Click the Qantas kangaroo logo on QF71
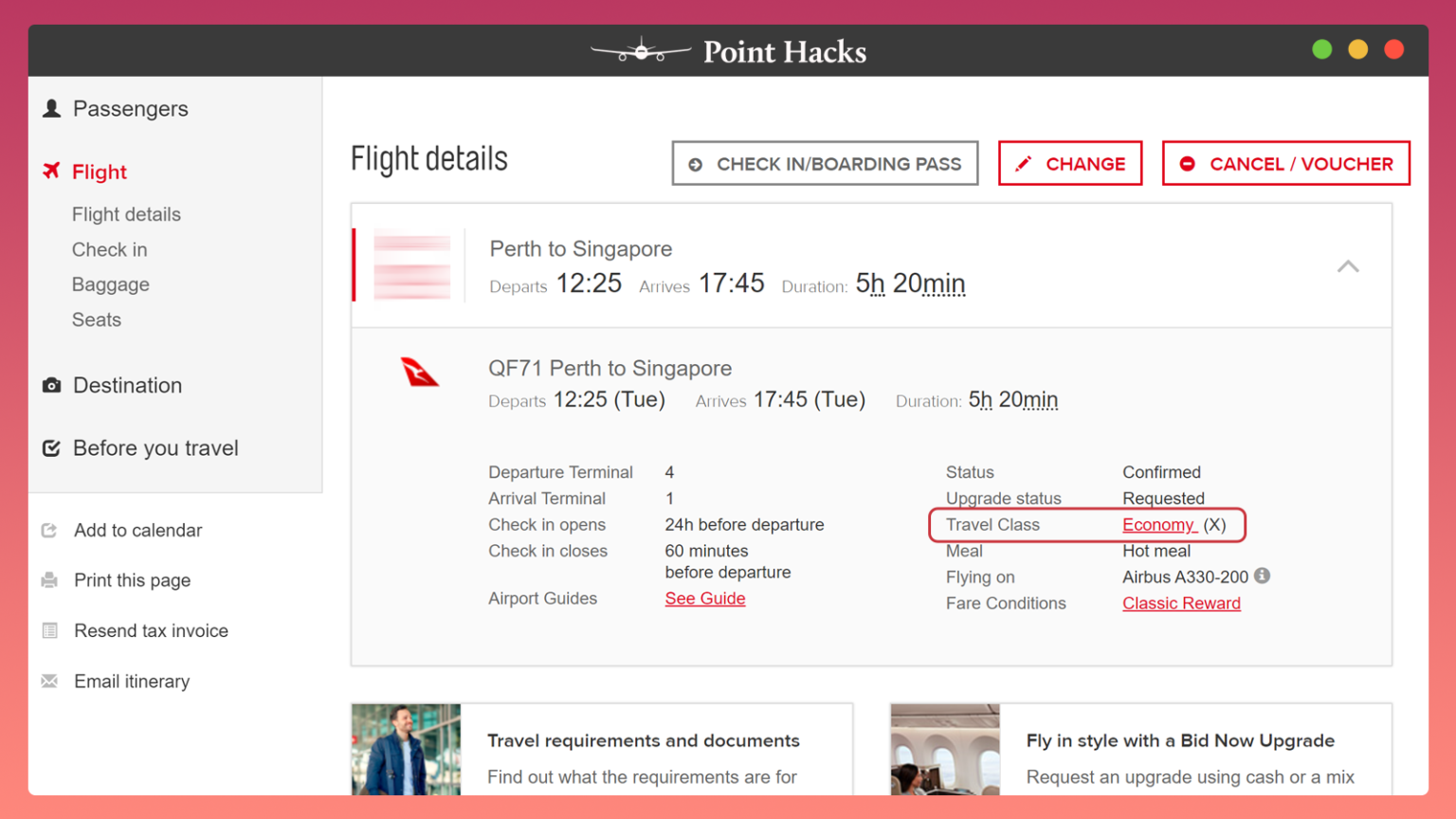1456x819 pixels. click(x=419, y=372)
